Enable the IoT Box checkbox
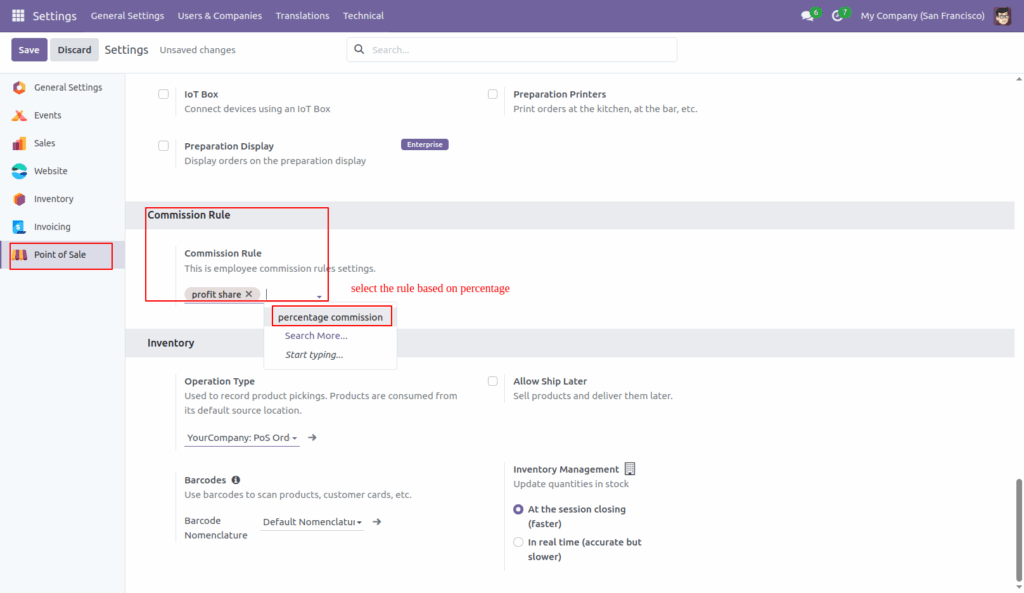1024x593 pixels. [163, 93]
